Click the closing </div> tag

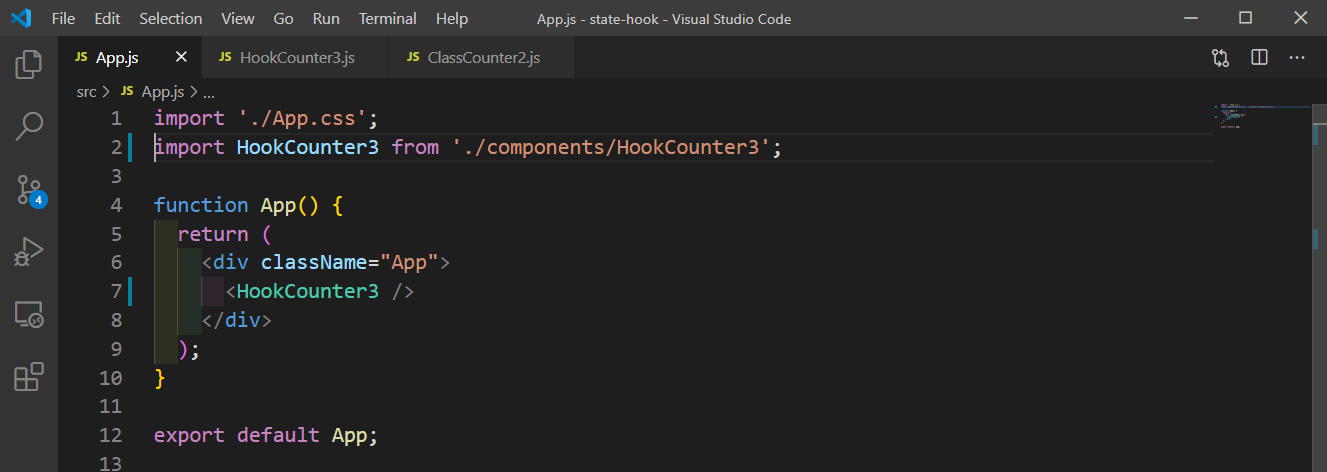[x=237, y=321]
